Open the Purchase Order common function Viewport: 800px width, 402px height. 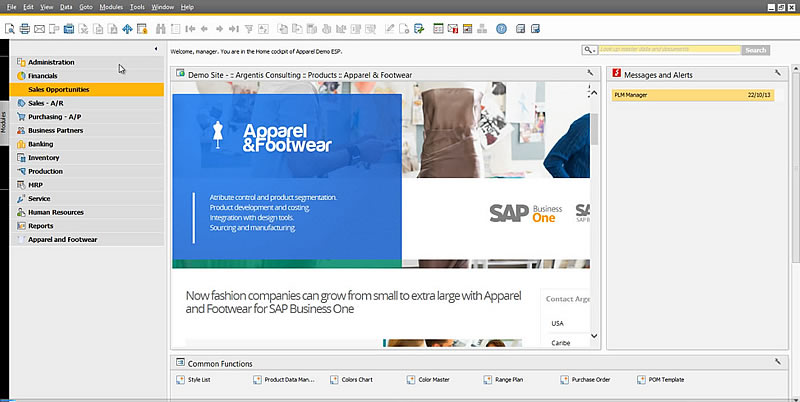(590, 380)
